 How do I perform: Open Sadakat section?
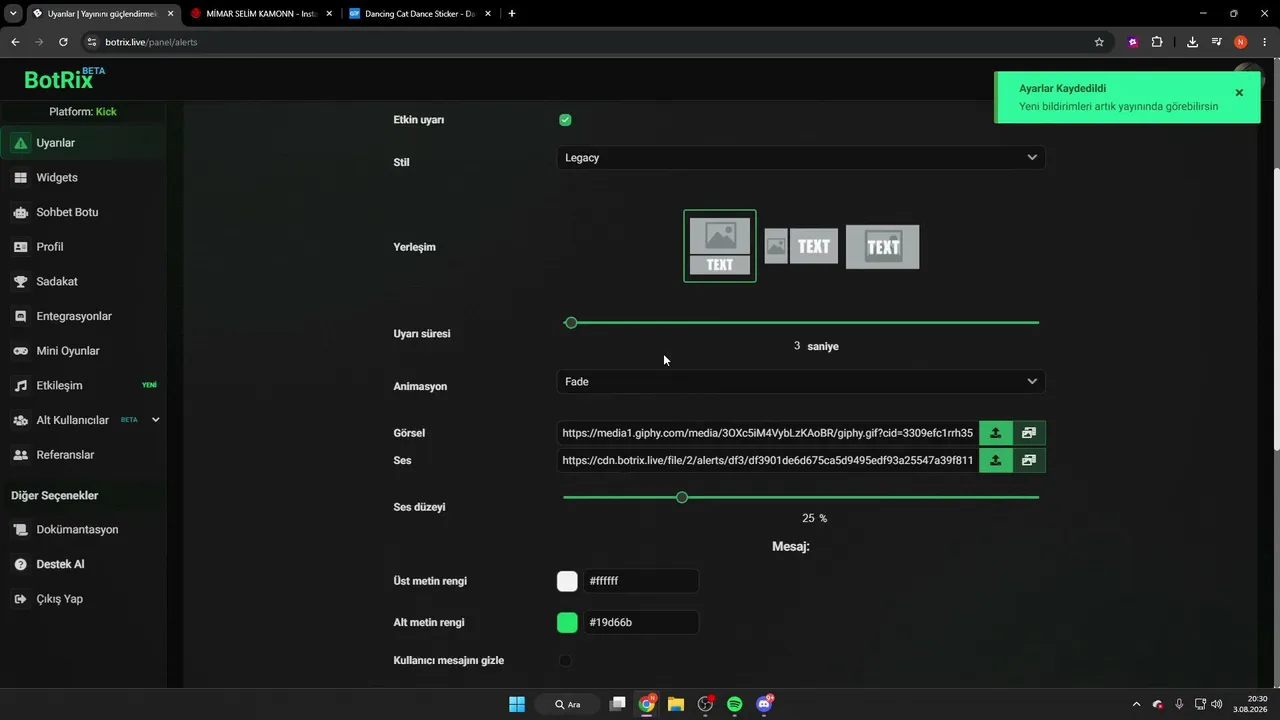[83, 282]
